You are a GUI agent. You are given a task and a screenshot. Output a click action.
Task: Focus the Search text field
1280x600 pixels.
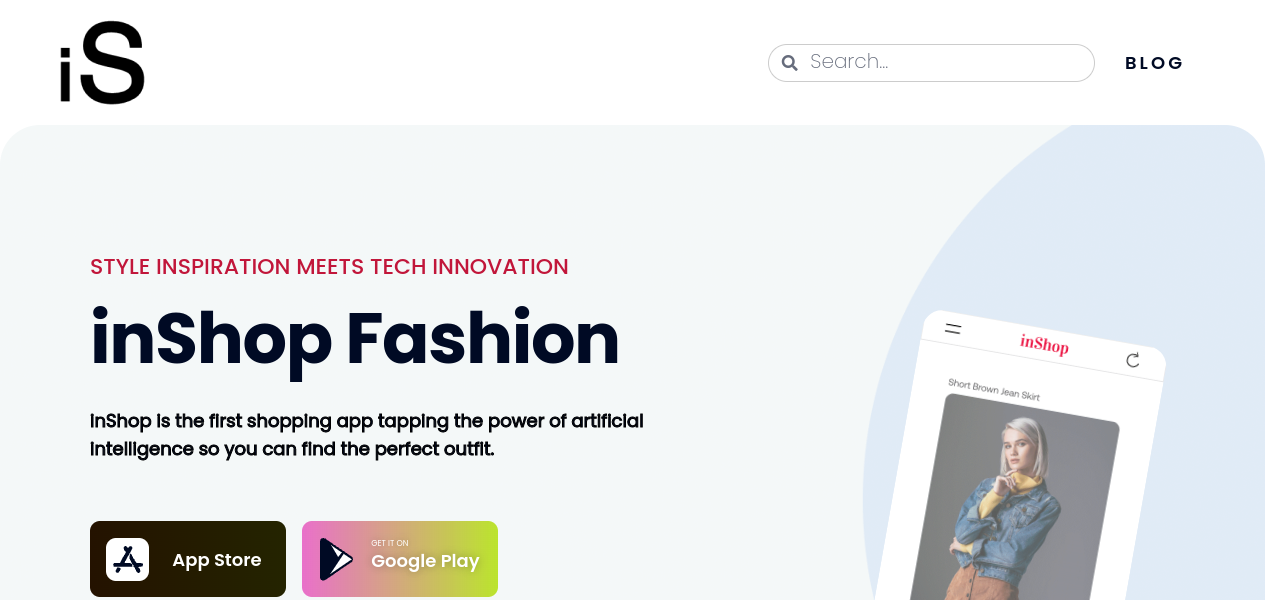pos(945,63)
